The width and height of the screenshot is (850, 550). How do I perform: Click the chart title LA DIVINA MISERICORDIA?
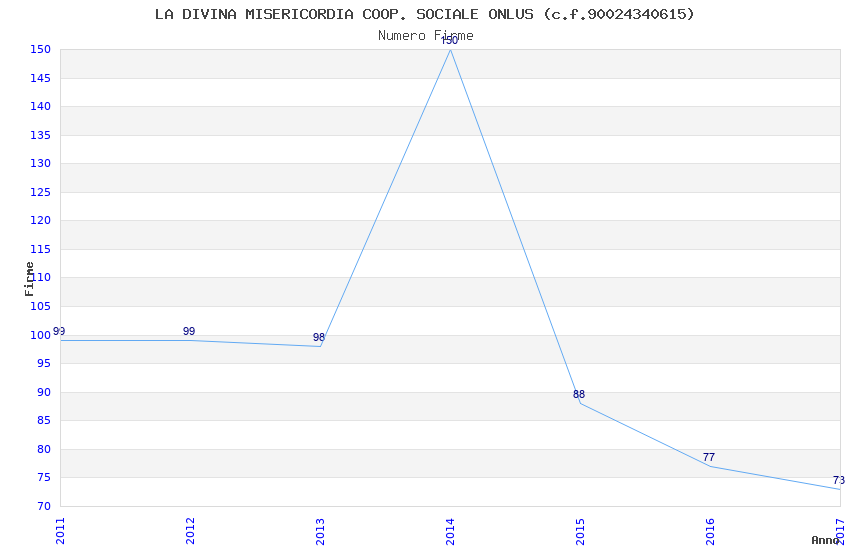click(x=424, y=14)
